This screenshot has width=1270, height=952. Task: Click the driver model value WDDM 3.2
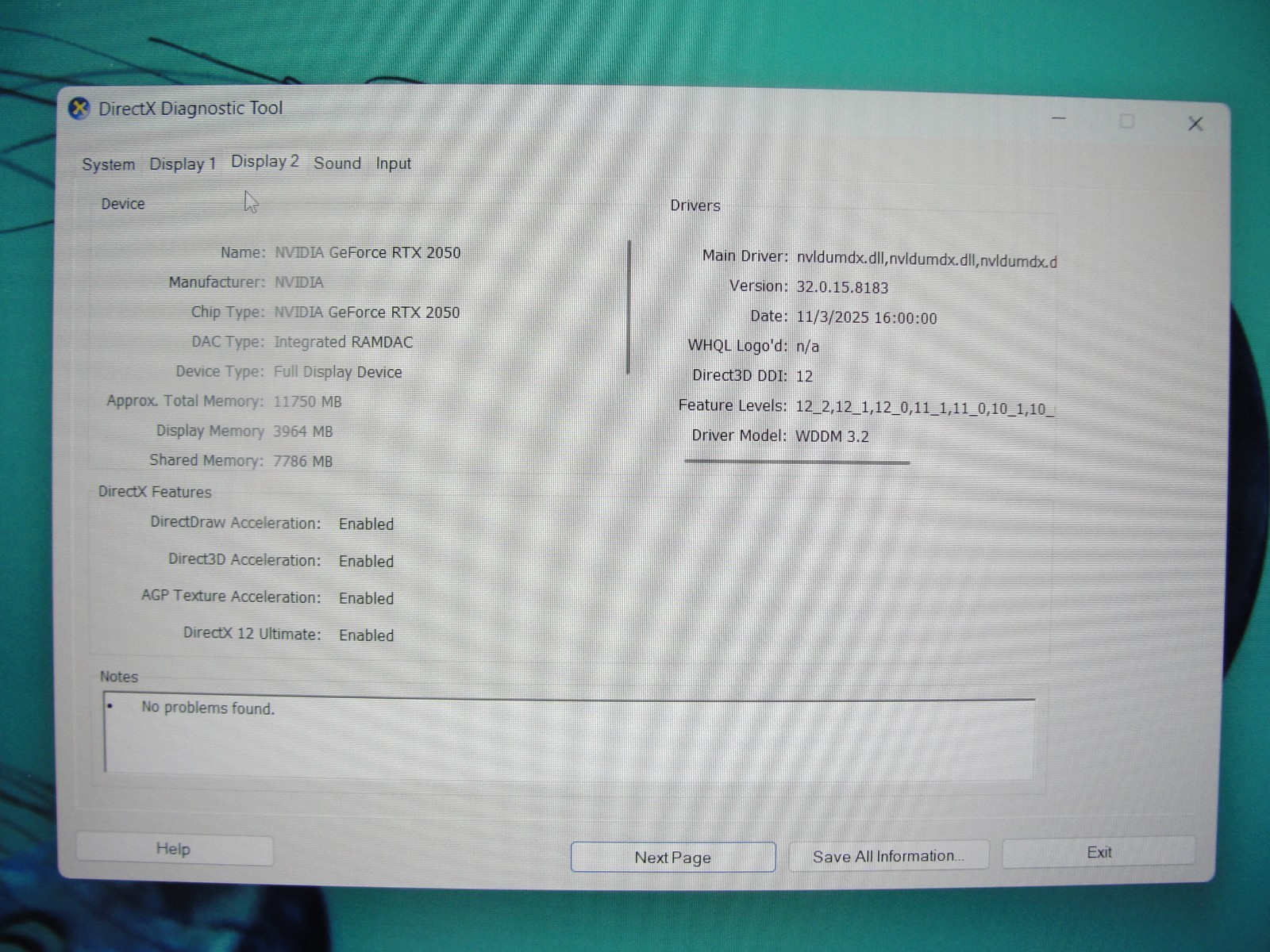pos(833,436)
